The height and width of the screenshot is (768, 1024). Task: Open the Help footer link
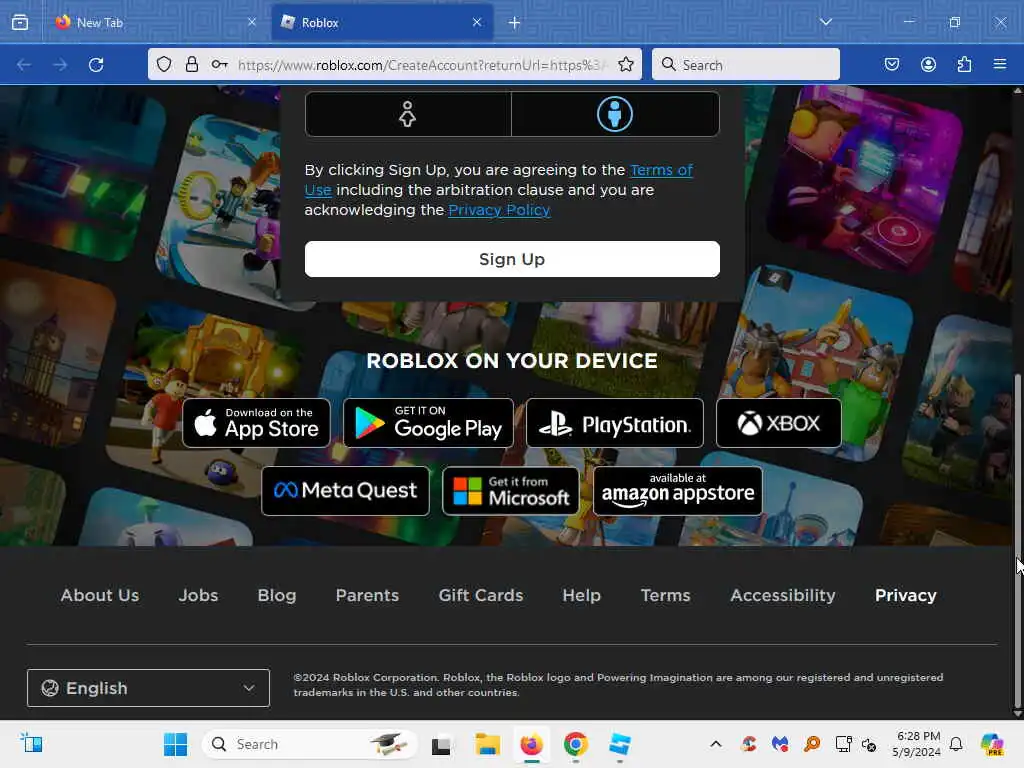[x=581, y=596]
